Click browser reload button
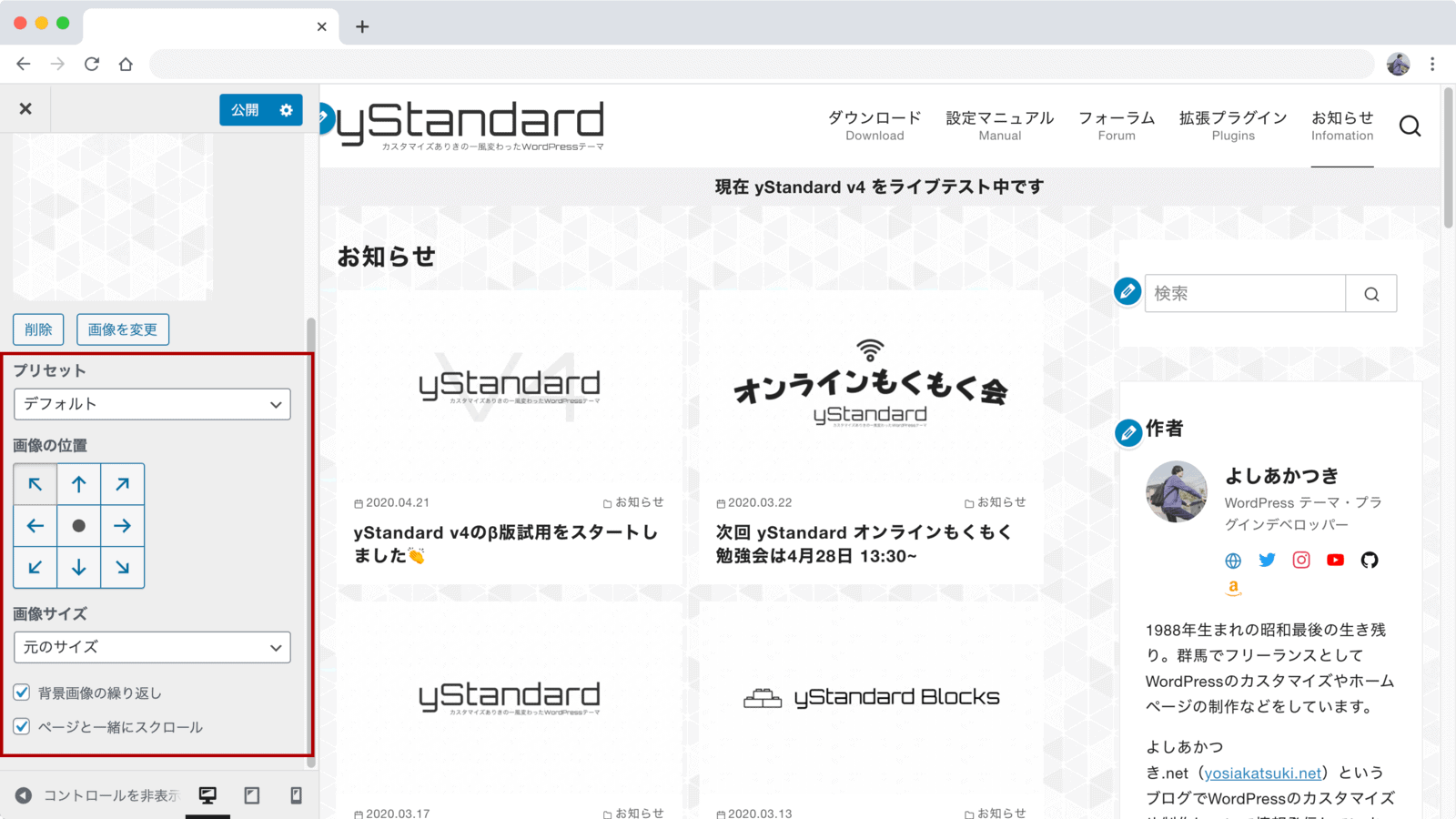This screenshot has width=1456, height=819. point(92,64)
